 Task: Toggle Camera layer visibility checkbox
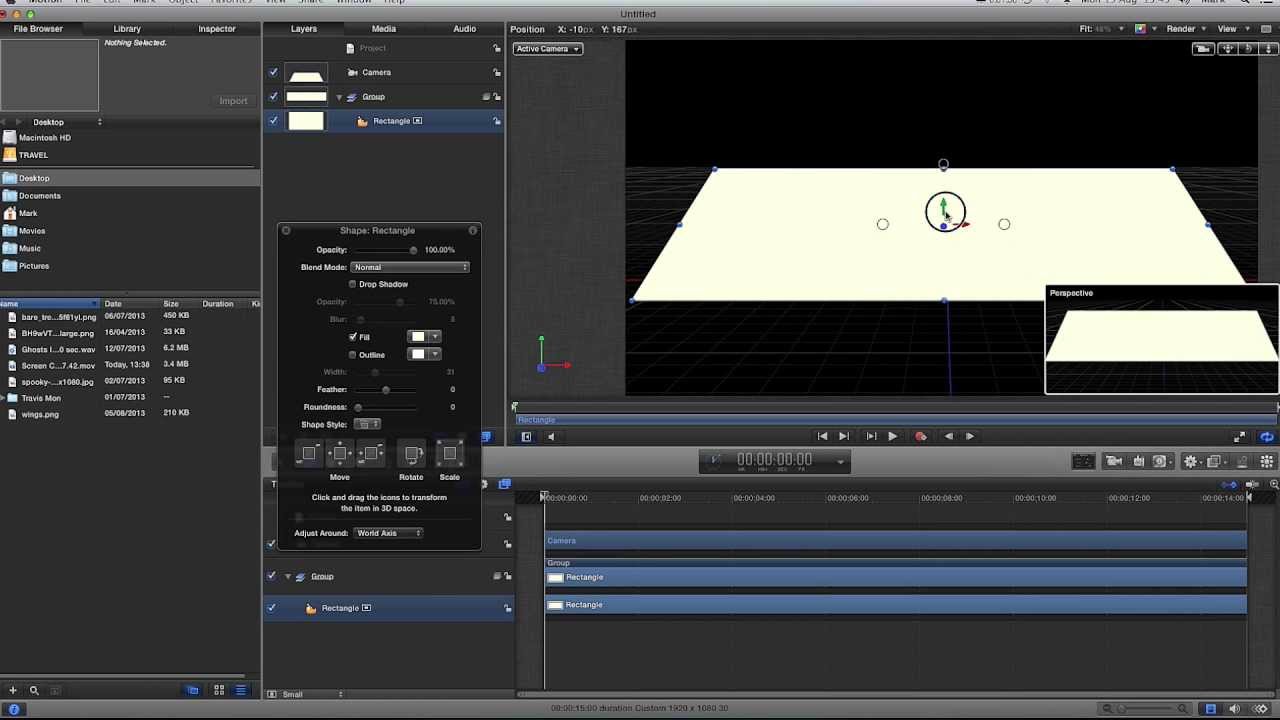tap(273, 73)
